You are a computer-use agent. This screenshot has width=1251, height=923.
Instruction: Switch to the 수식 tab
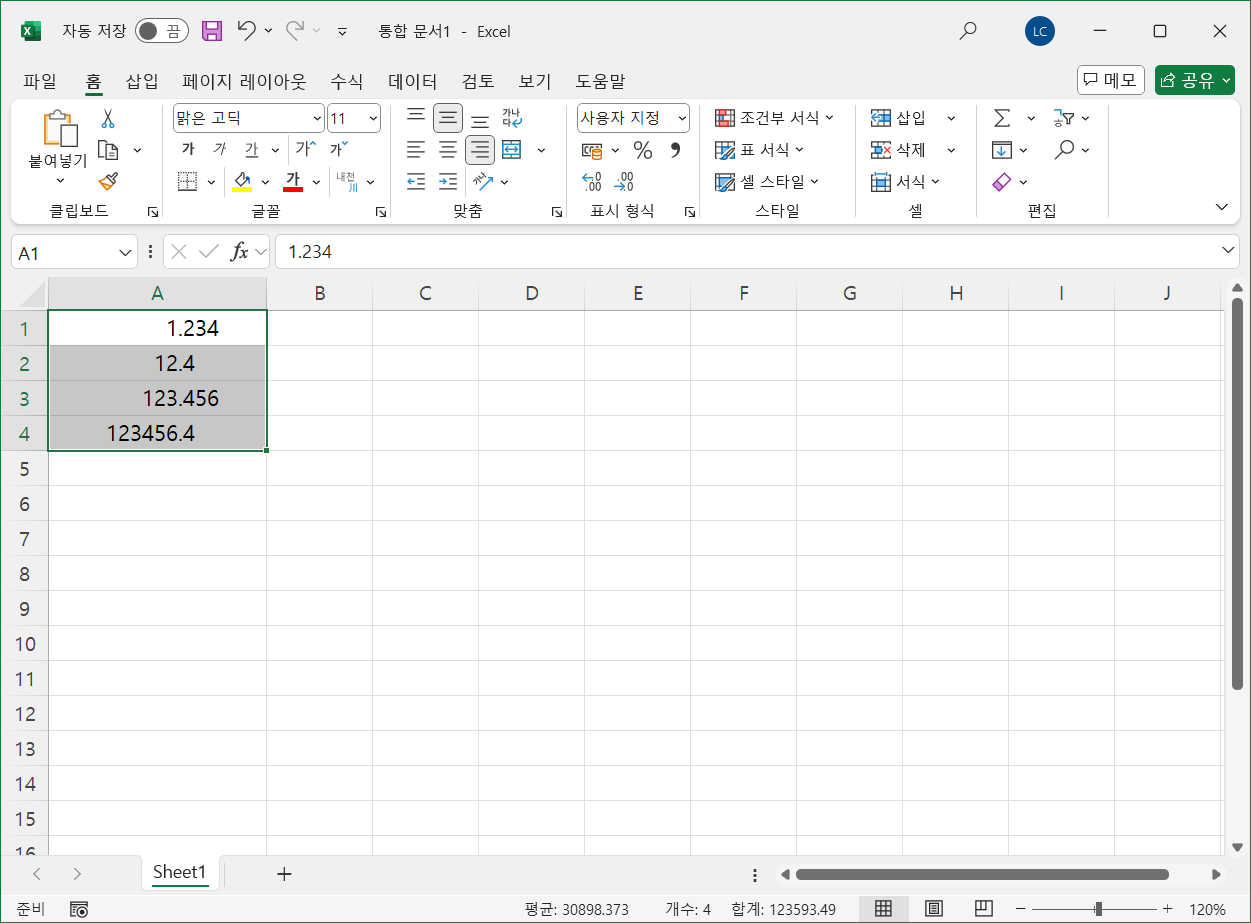[347, 81]
